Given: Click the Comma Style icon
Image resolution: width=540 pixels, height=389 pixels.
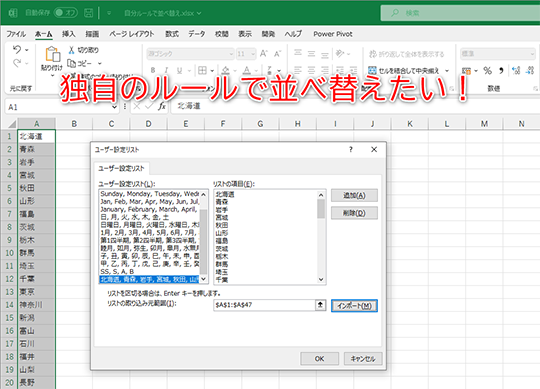Looking at the screenshot, I should coord(501,71).
